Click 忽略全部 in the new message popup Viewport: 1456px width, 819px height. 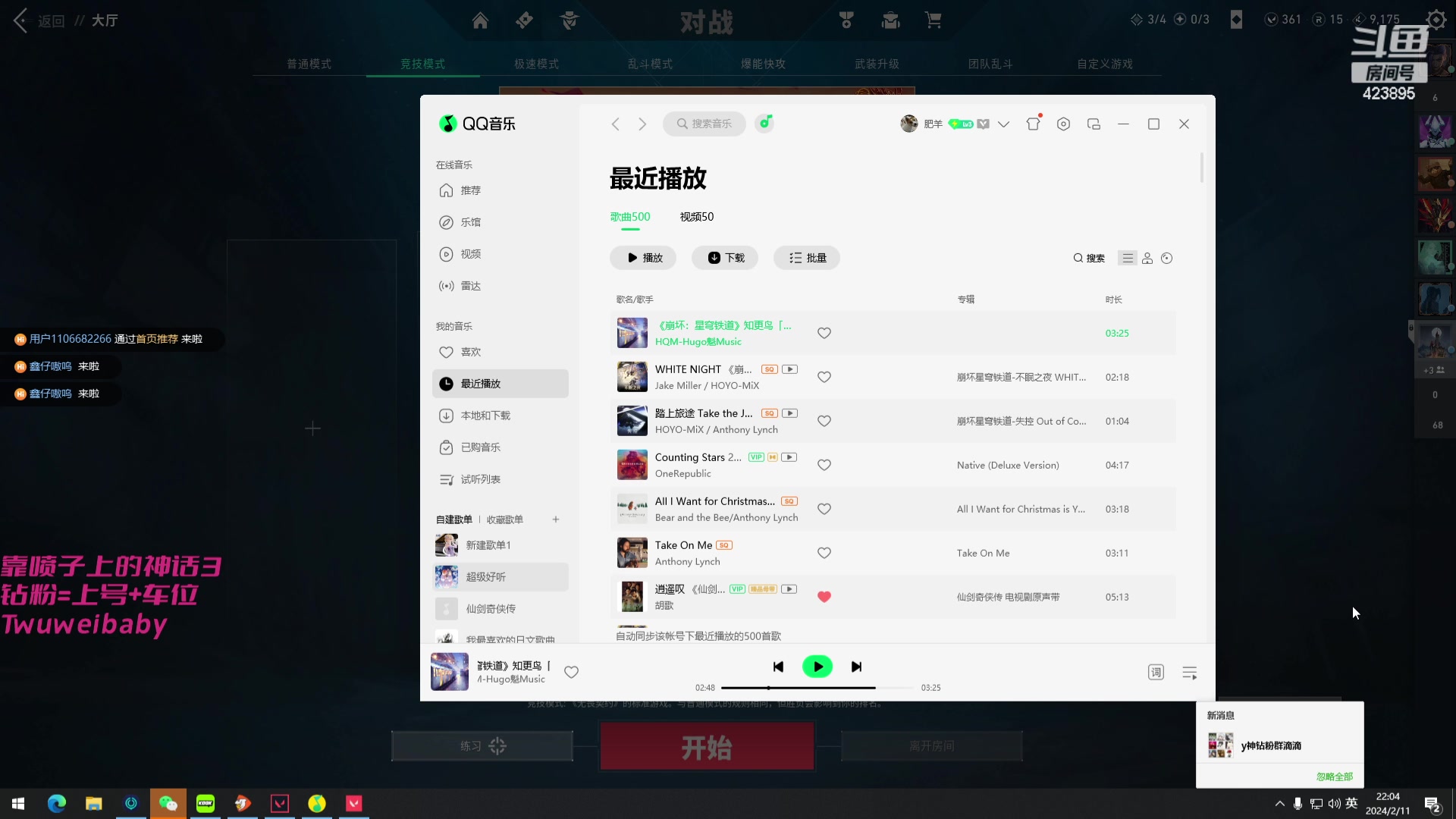point(1335,777)
